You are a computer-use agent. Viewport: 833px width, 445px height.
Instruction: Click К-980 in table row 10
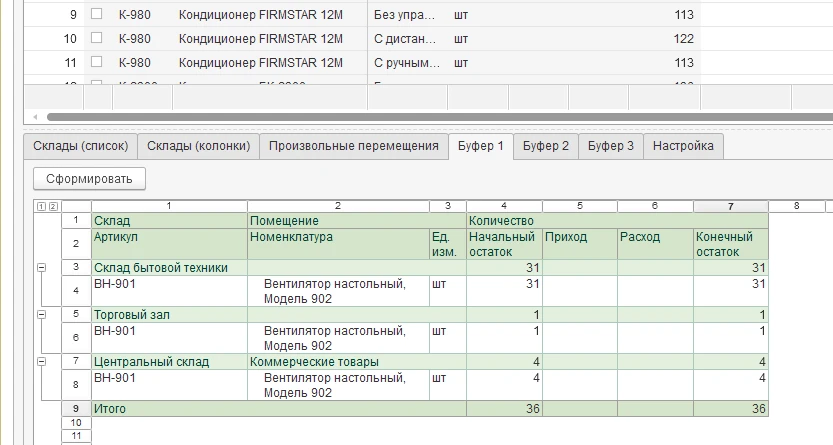coord(134,39)
